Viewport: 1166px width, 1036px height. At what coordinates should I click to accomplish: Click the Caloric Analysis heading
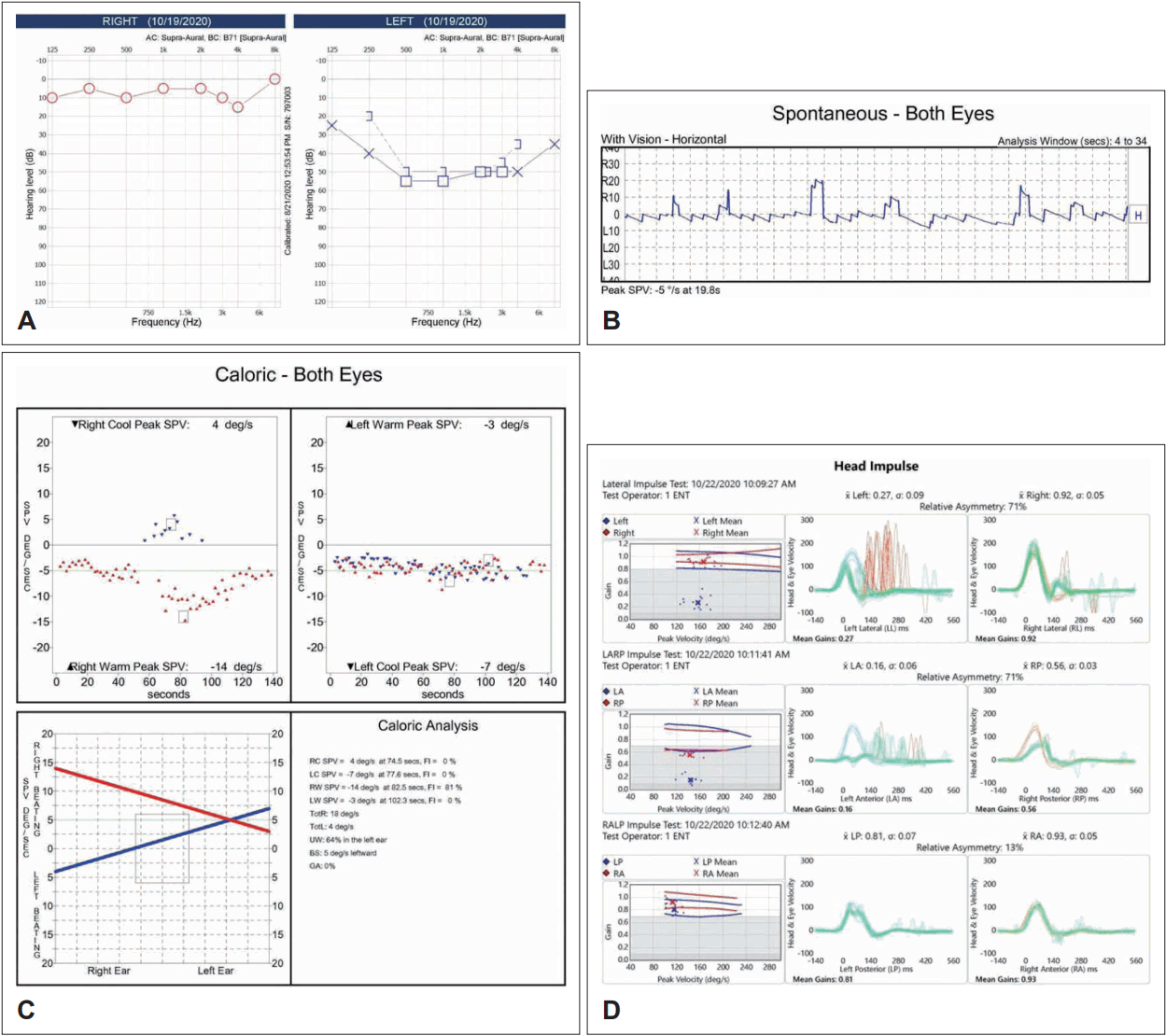428,725
